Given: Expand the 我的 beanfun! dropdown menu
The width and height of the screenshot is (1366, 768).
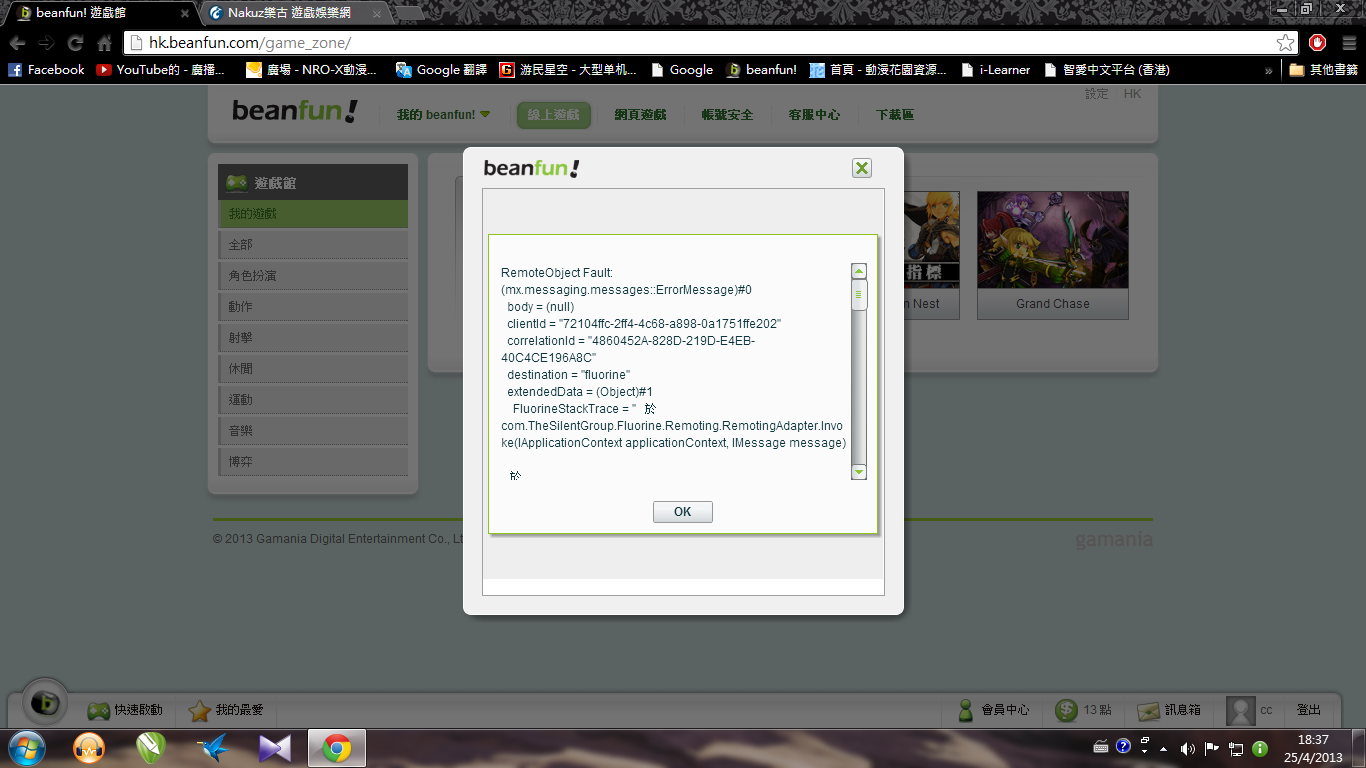Looking at the screenshot, I should point(443,115).
